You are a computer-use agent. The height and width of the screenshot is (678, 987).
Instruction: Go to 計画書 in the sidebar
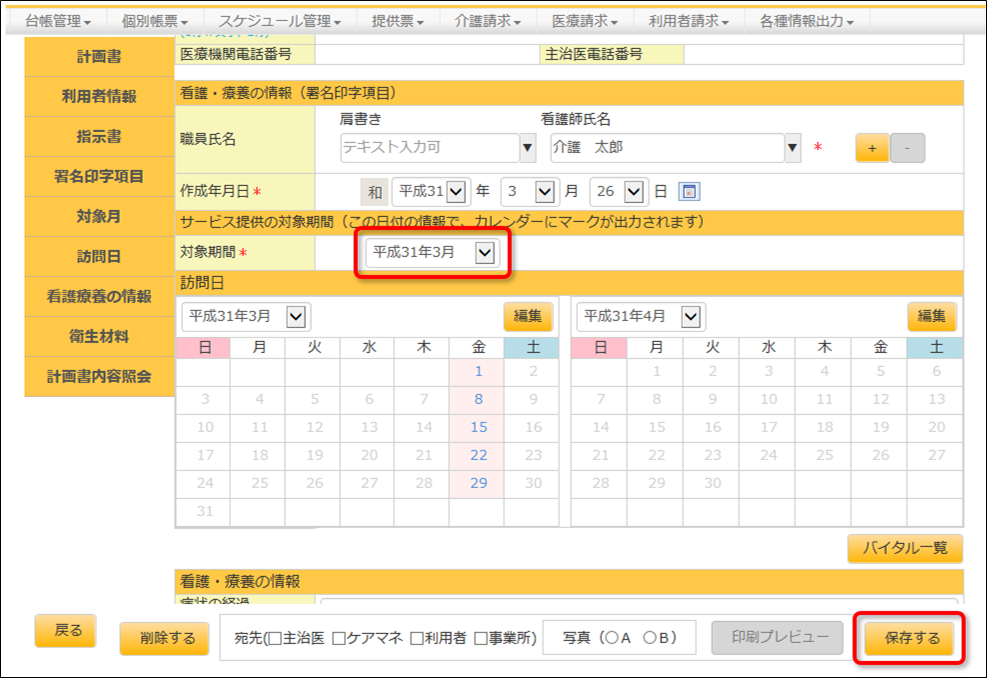99,57
